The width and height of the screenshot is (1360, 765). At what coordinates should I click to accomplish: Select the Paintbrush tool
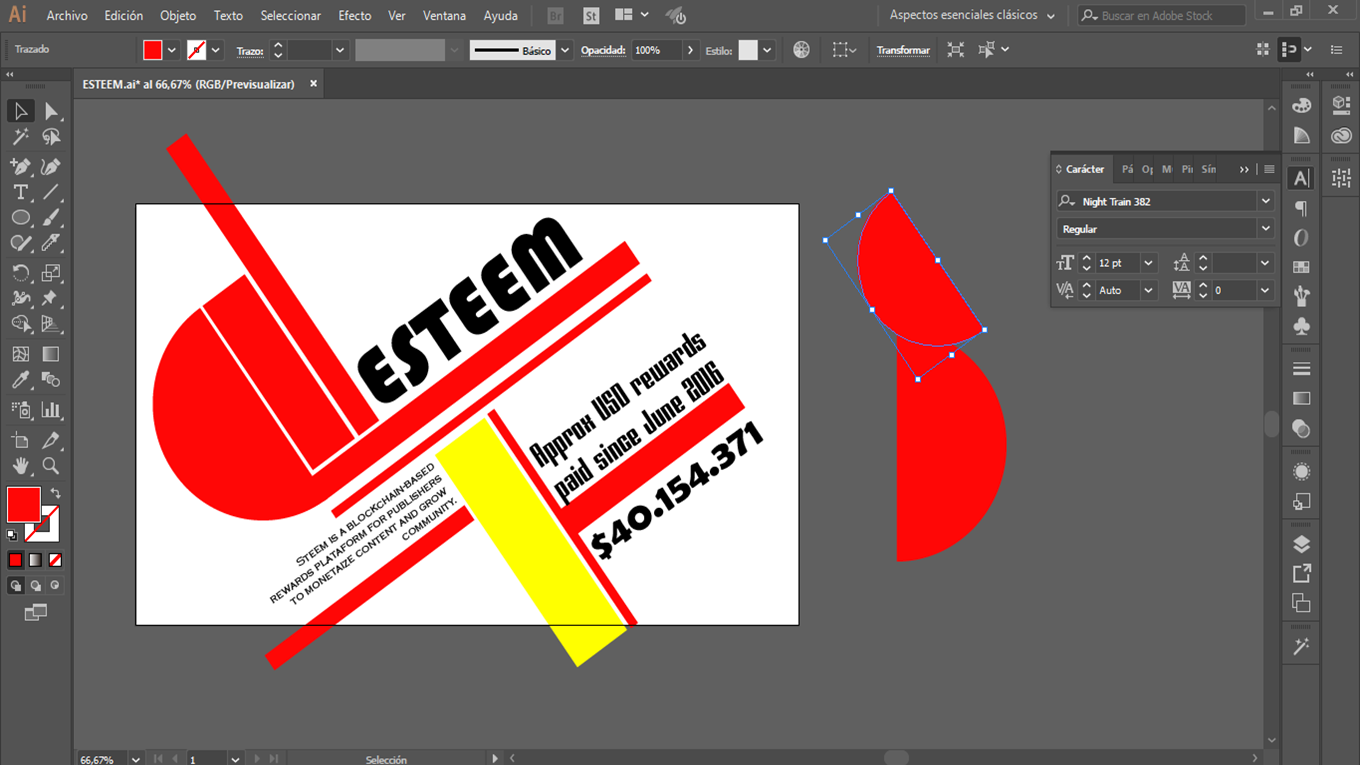pos(51,217)
